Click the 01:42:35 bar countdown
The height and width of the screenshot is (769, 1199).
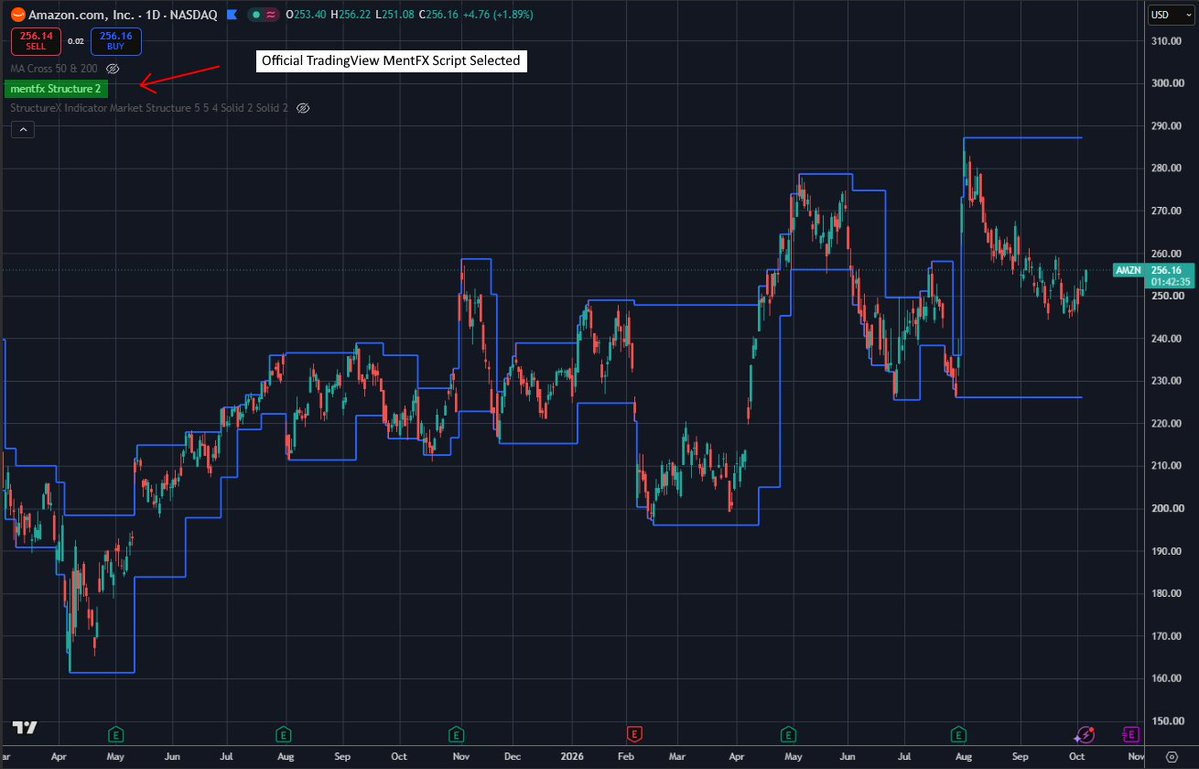1171,282
